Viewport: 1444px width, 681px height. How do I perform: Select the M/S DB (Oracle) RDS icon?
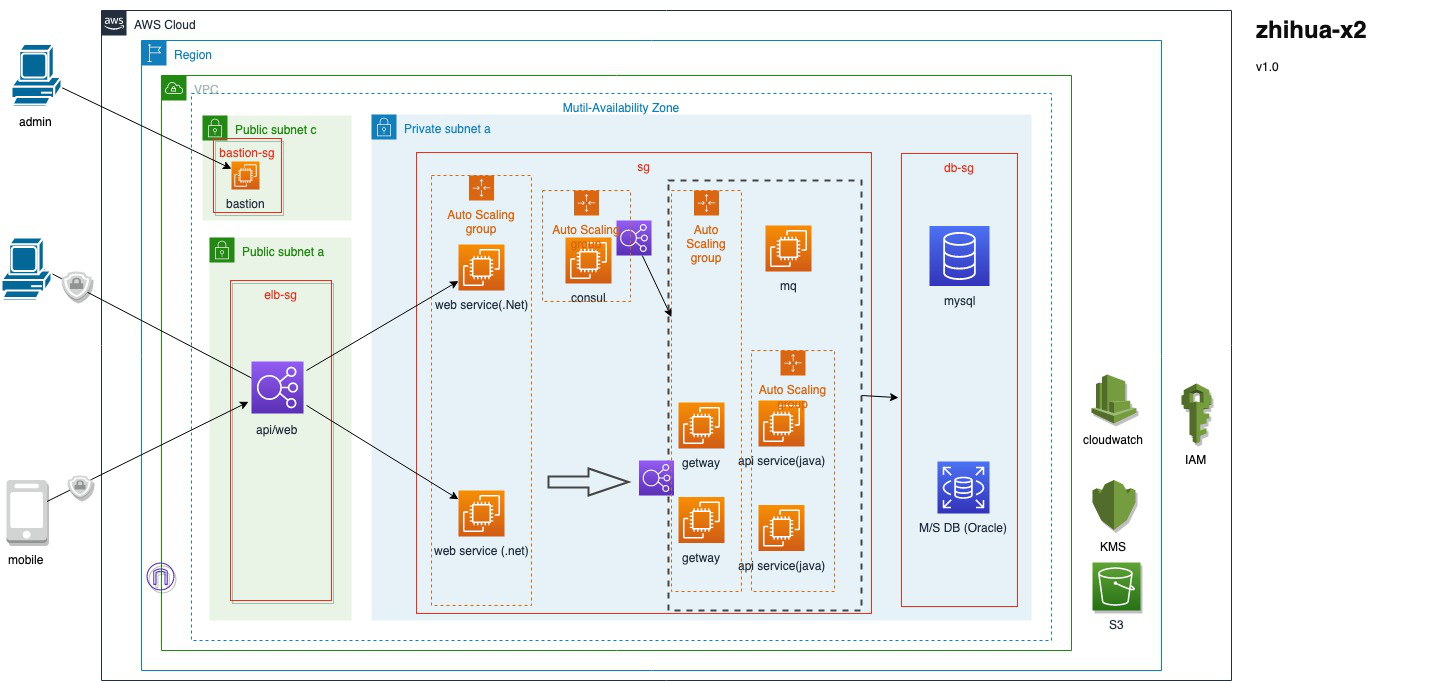pos(963,487)
